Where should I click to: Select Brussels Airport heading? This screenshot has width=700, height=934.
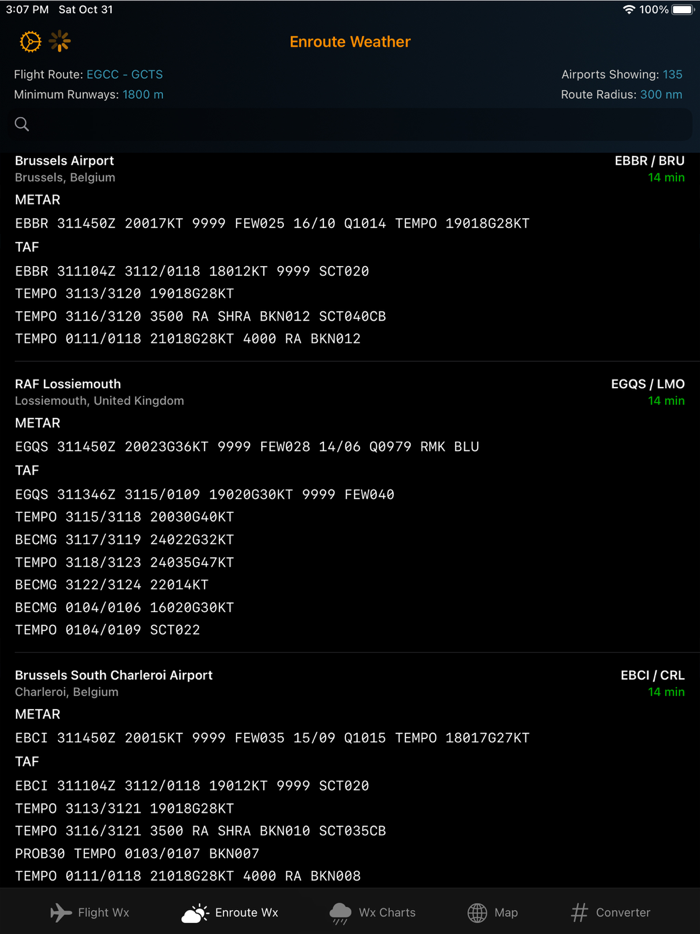coord(64,160)
